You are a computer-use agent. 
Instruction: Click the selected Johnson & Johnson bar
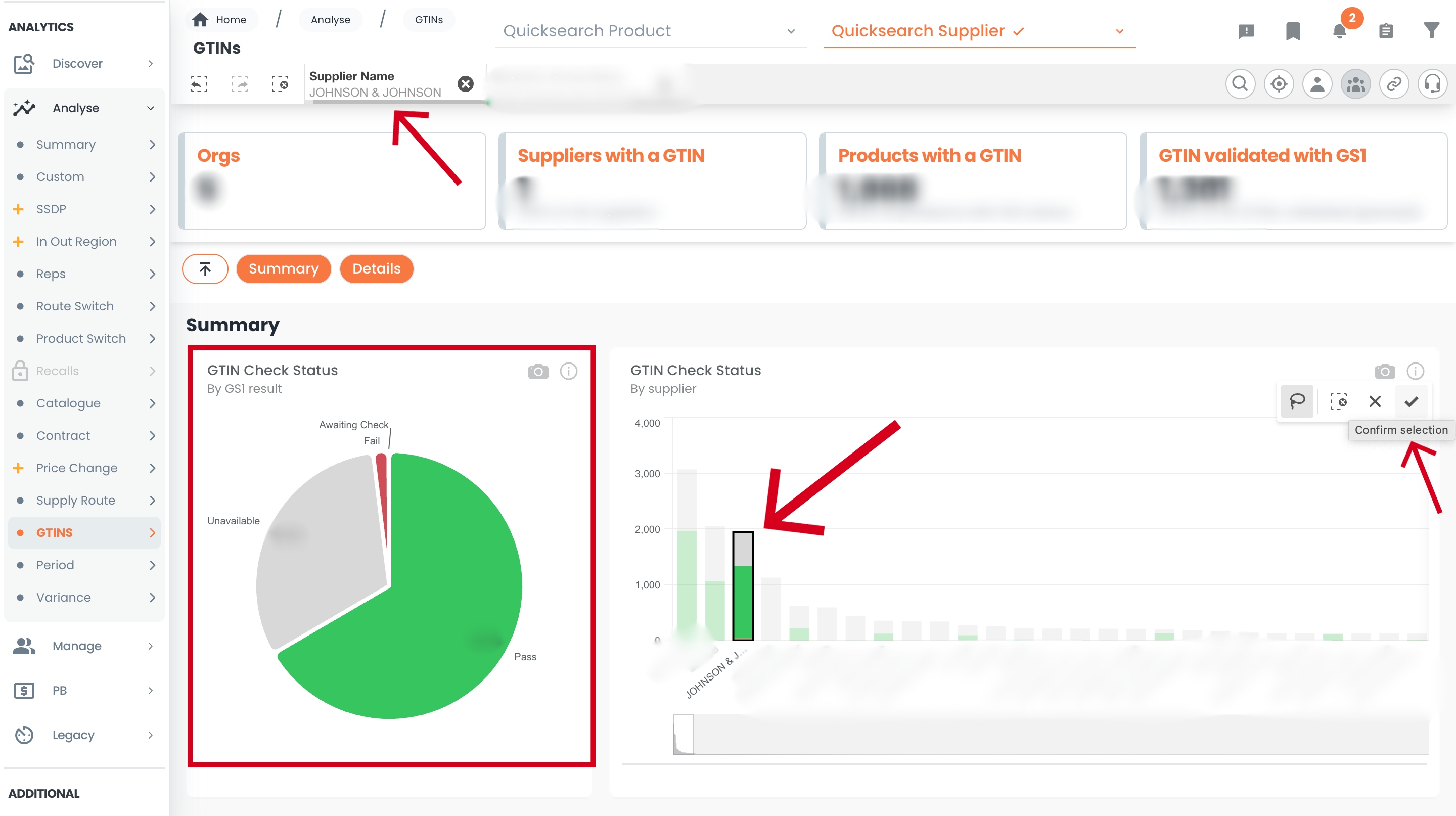coord(743,586)
